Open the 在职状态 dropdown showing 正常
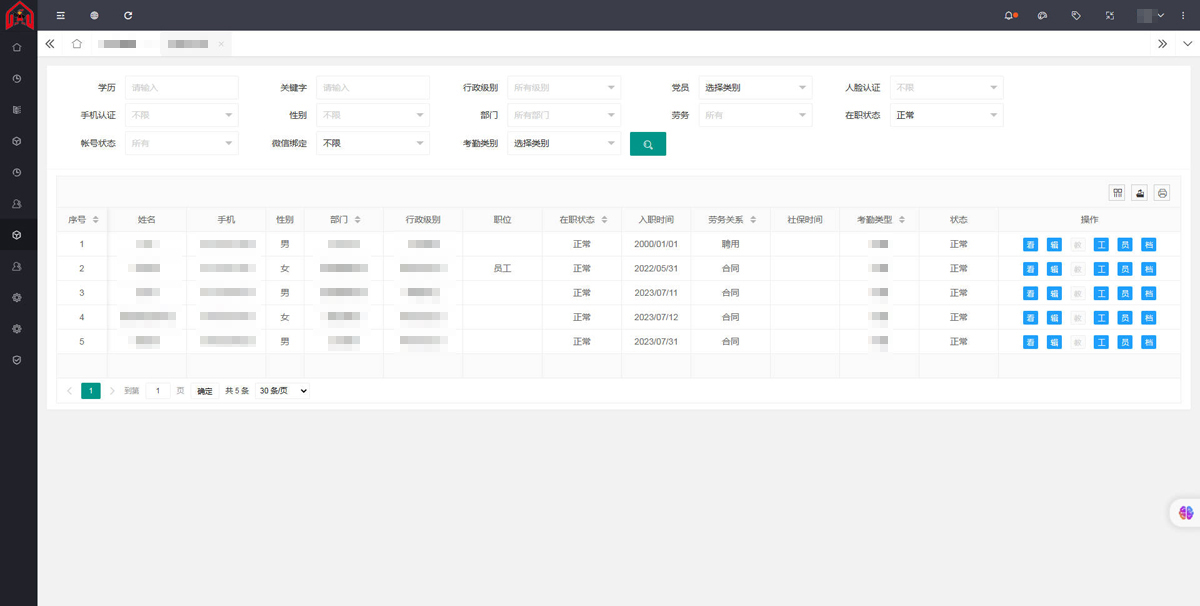This screenshot has height=606, width=1200. pyautogui.click(x=945, y=115)
